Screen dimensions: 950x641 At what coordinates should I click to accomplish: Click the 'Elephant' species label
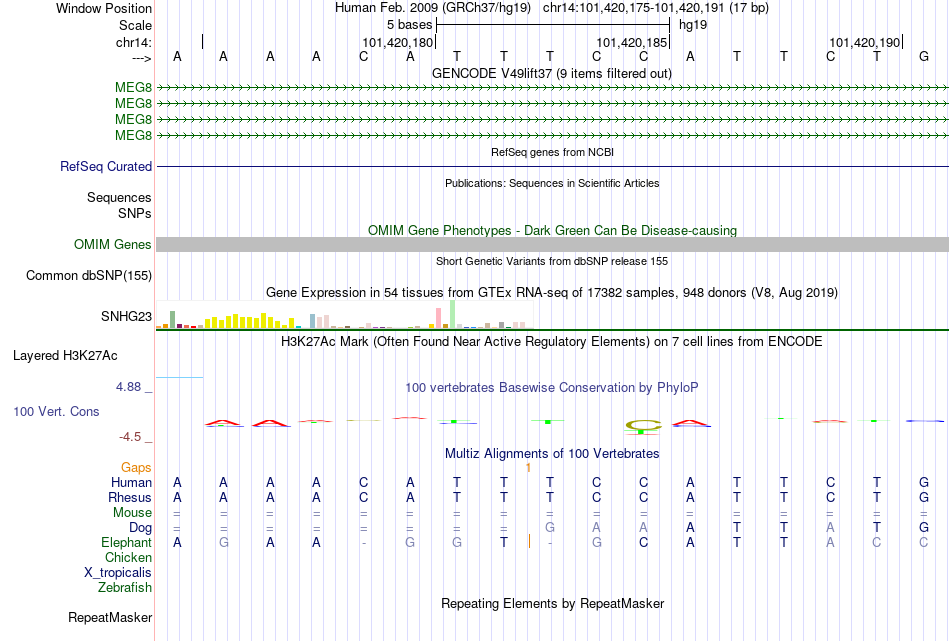126,542
